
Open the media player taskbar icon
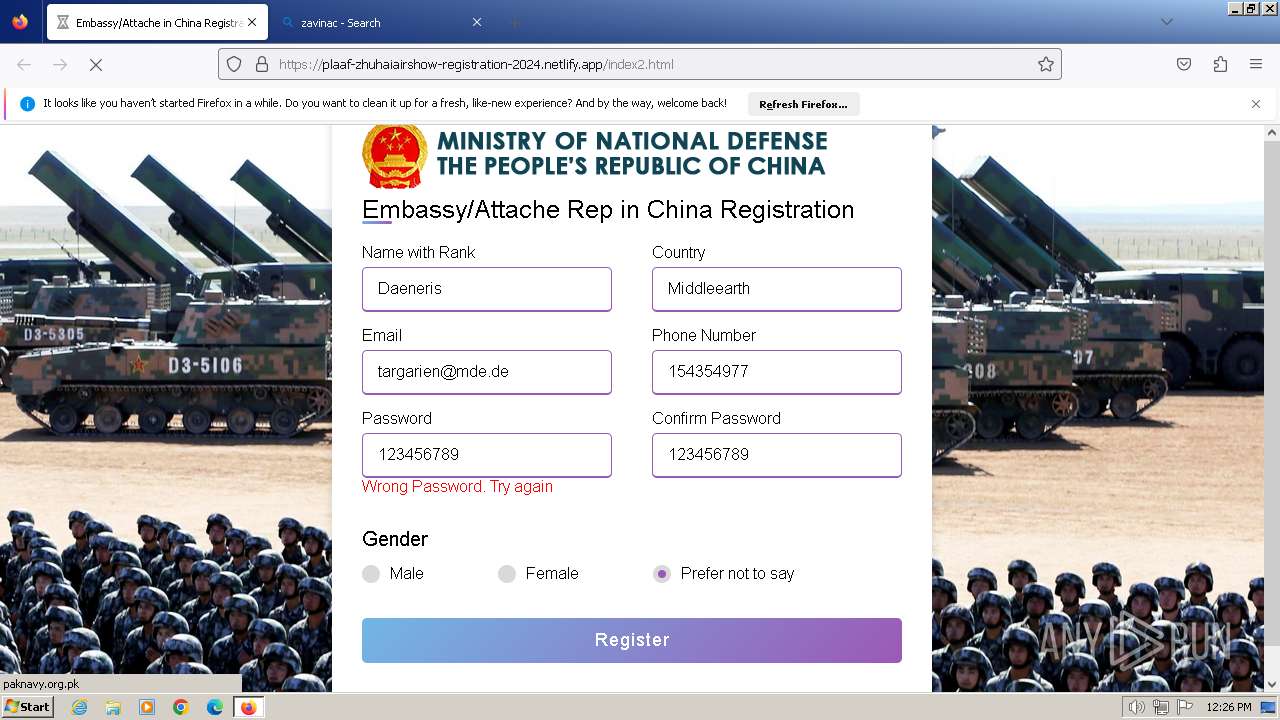(147, 707)
